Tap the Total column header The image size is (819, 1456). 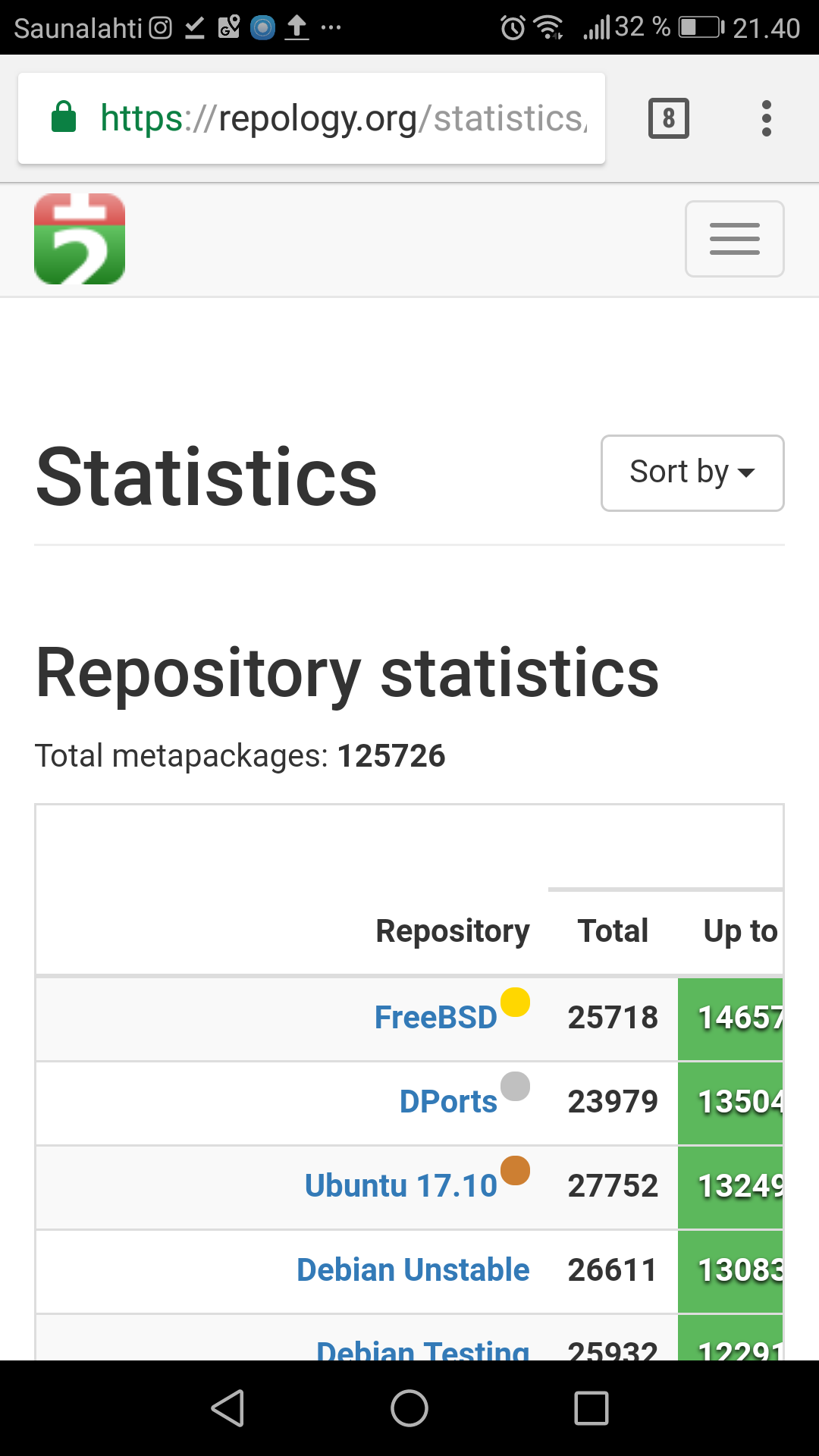point(613,931)
